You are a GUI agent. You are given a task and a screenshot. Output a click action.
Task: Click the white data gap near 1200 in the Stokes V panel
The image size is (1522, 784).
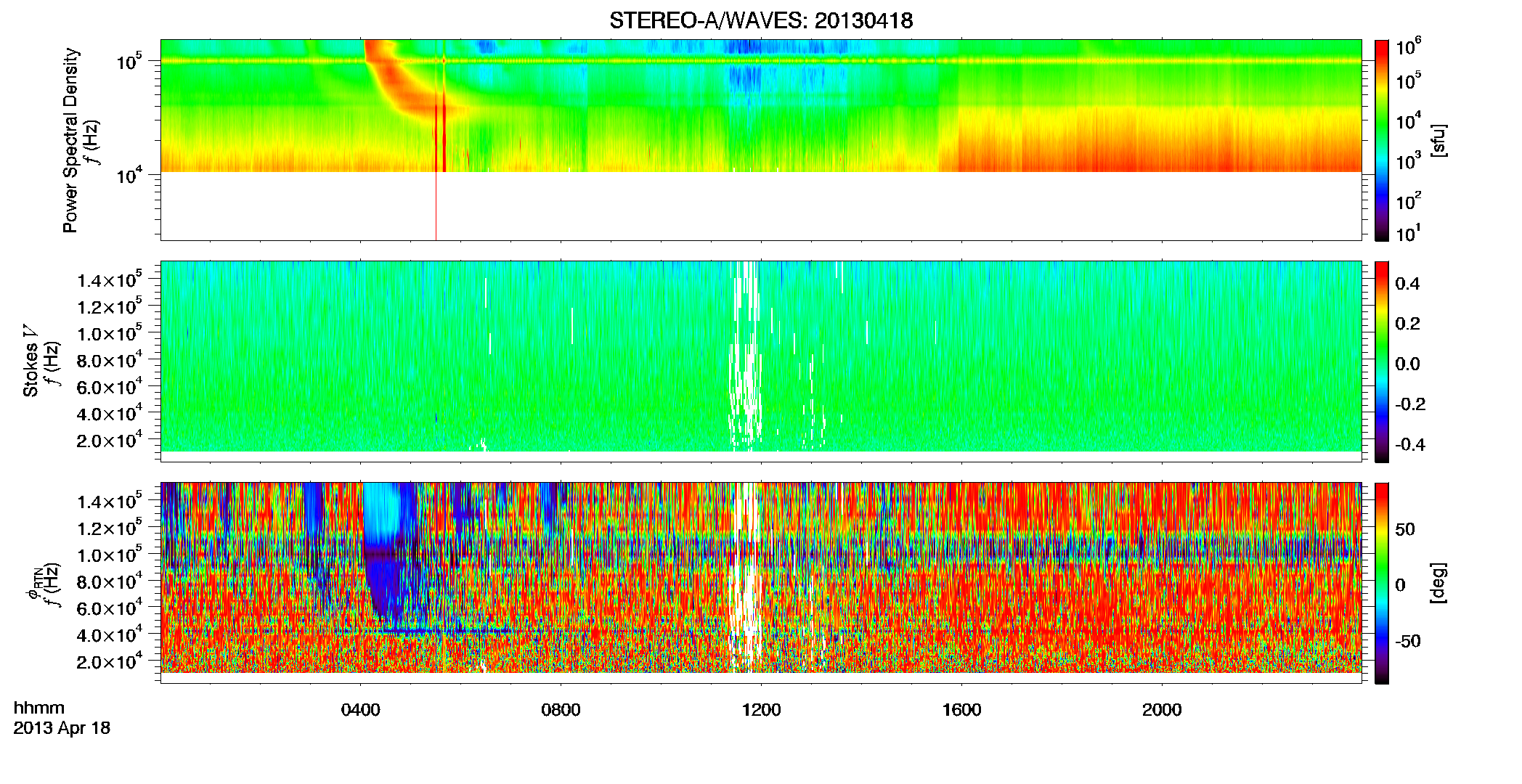pyautogui.click(x=744, y=356)
